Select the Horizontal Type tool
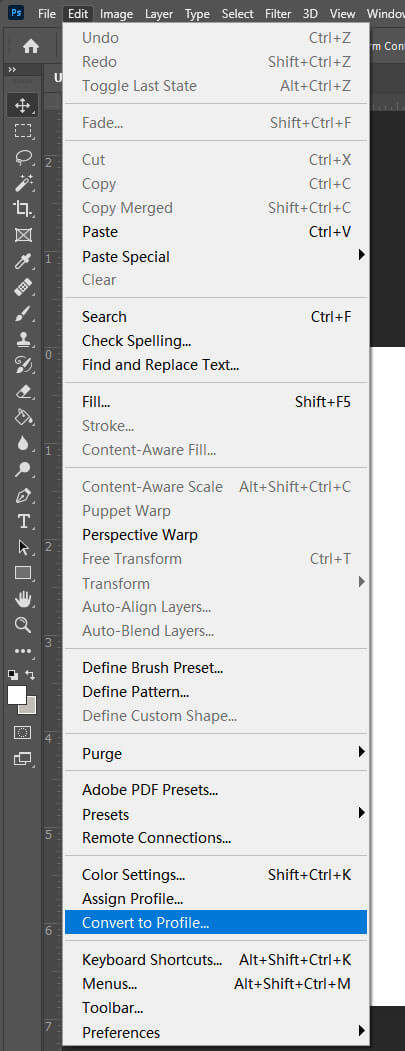This screenshot has height=1051, width=405. coord(23,521)
